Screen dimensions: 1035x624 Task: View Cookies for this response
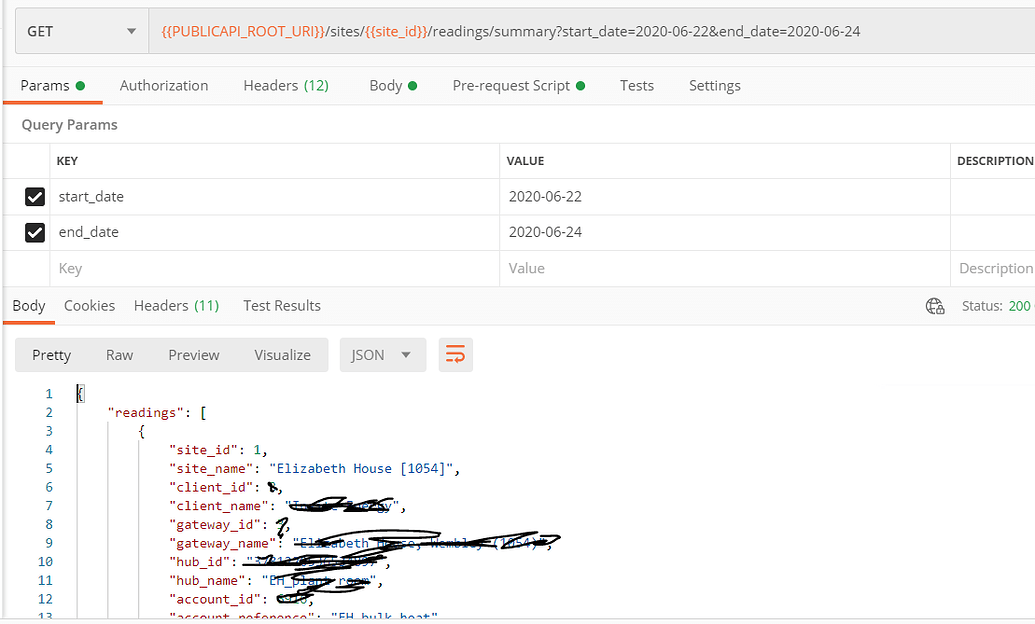click(89, 306)
